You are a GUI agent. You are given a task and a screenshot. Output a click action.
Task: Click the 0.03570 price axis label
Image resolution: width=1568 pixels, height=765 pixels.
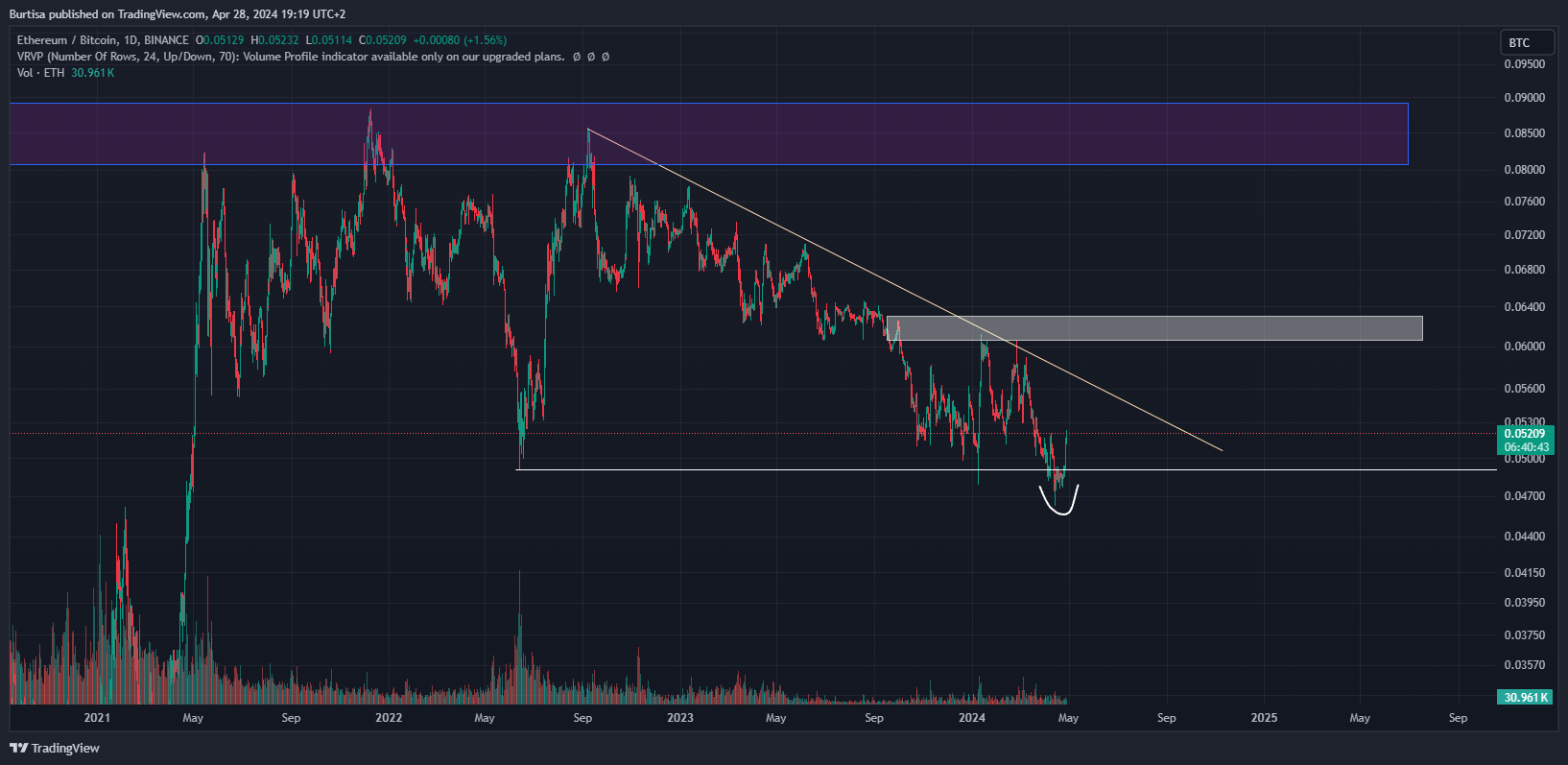click(1525, 665)
